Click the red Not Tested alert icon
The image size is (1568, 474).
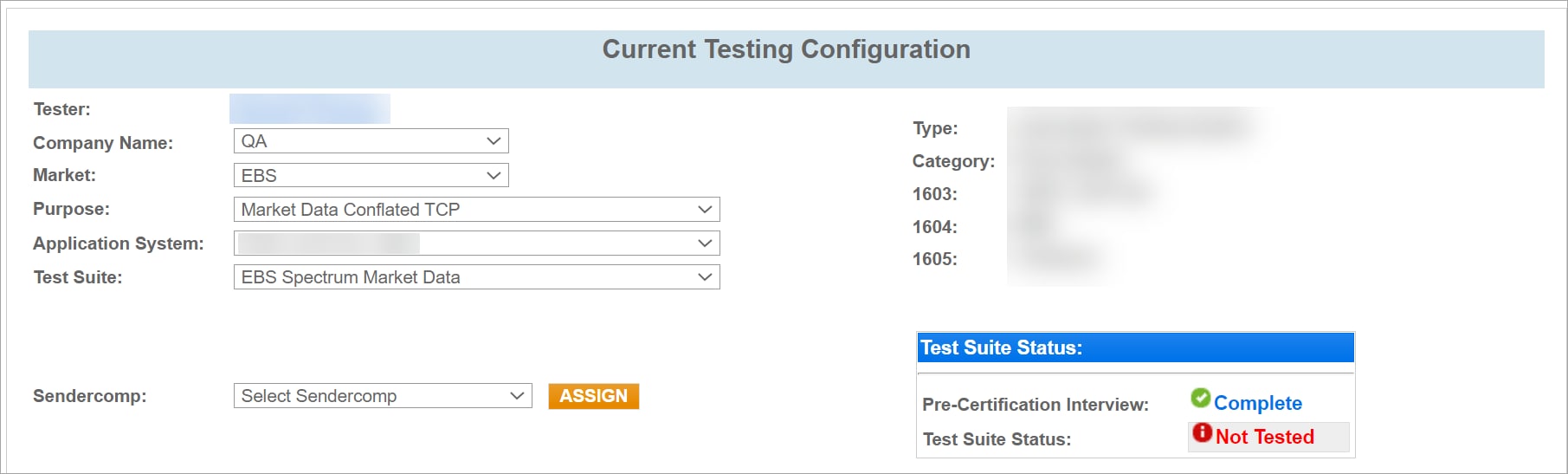pyautogui.click(x=1202, y=432)
